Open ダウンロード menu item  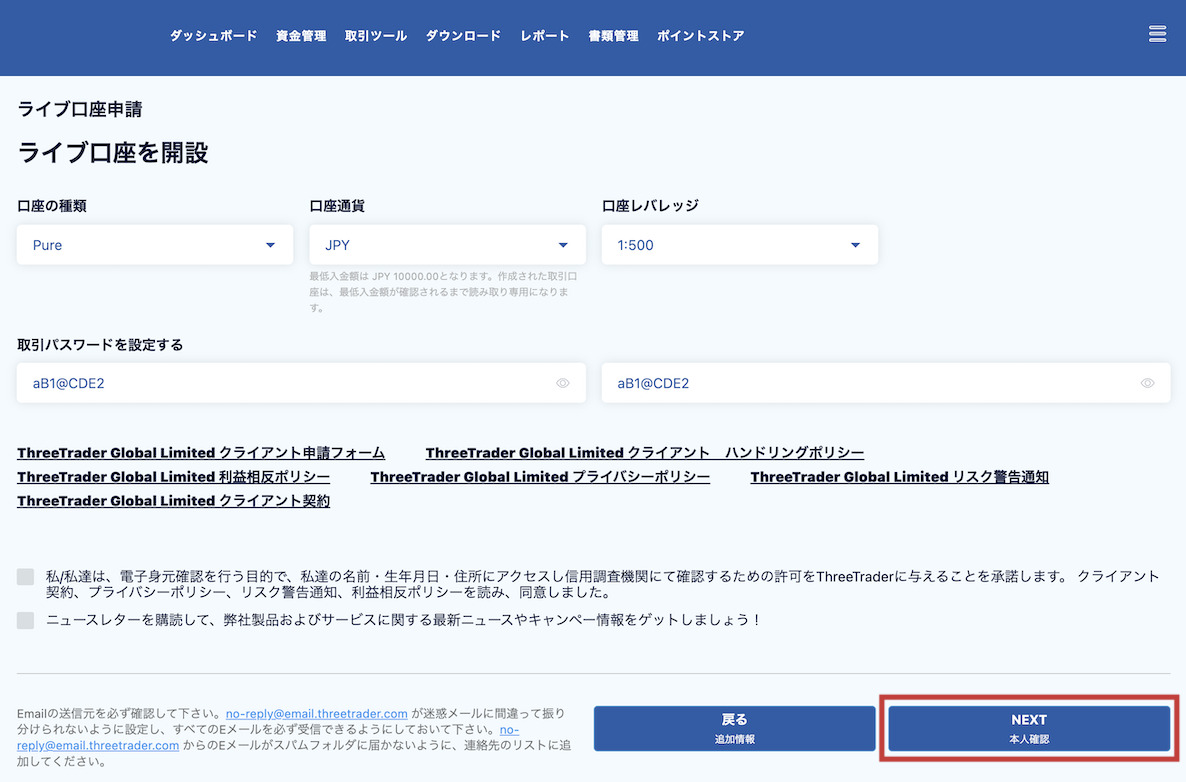pyautogui.click(x=463, y=36)
